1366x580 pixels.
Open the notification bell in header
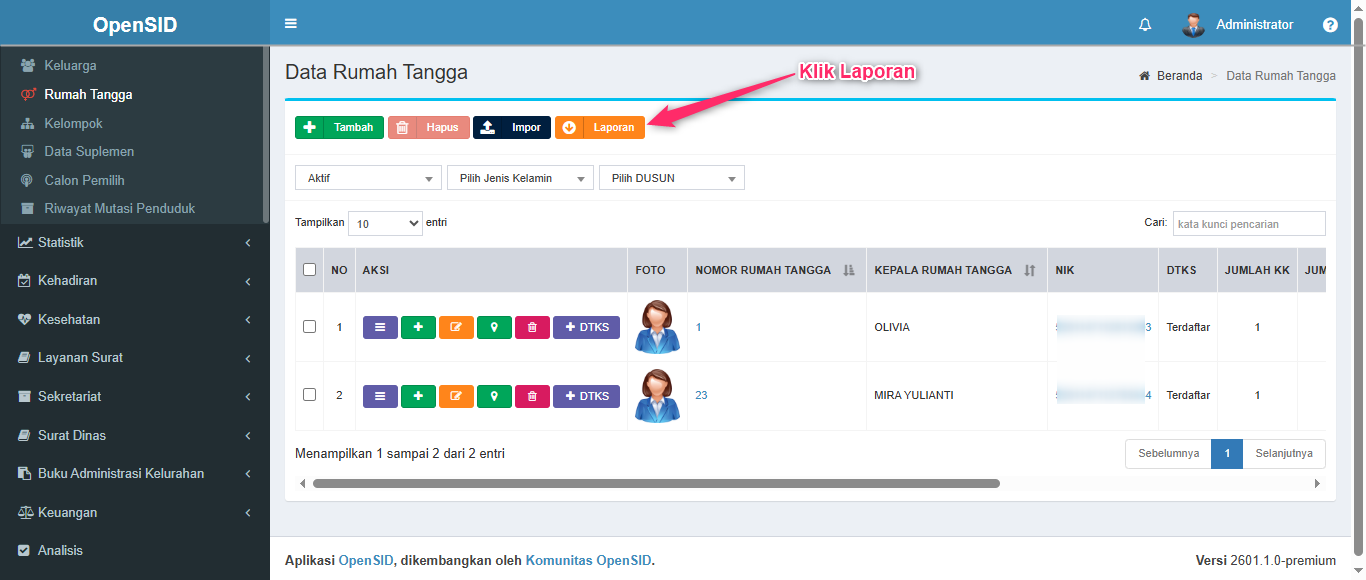[1145, 25]
